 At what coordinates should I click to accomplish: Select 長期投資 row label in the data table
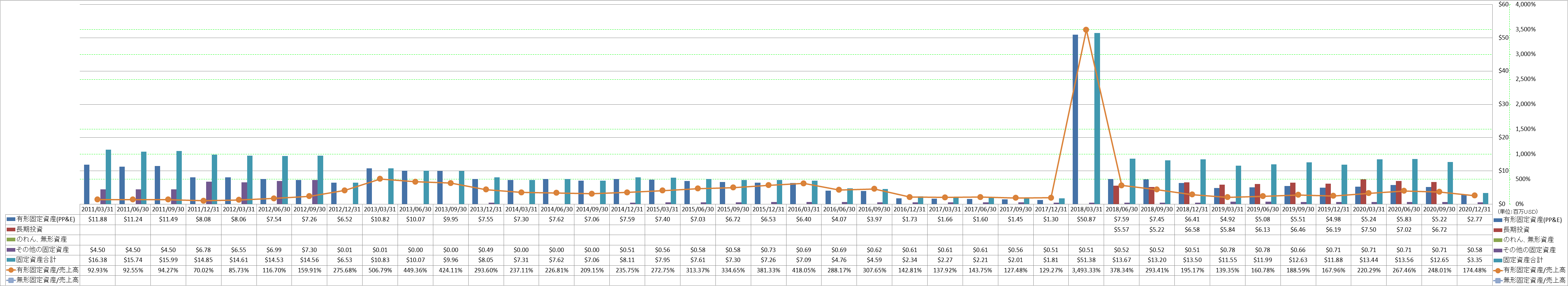[x=29, y=229]
